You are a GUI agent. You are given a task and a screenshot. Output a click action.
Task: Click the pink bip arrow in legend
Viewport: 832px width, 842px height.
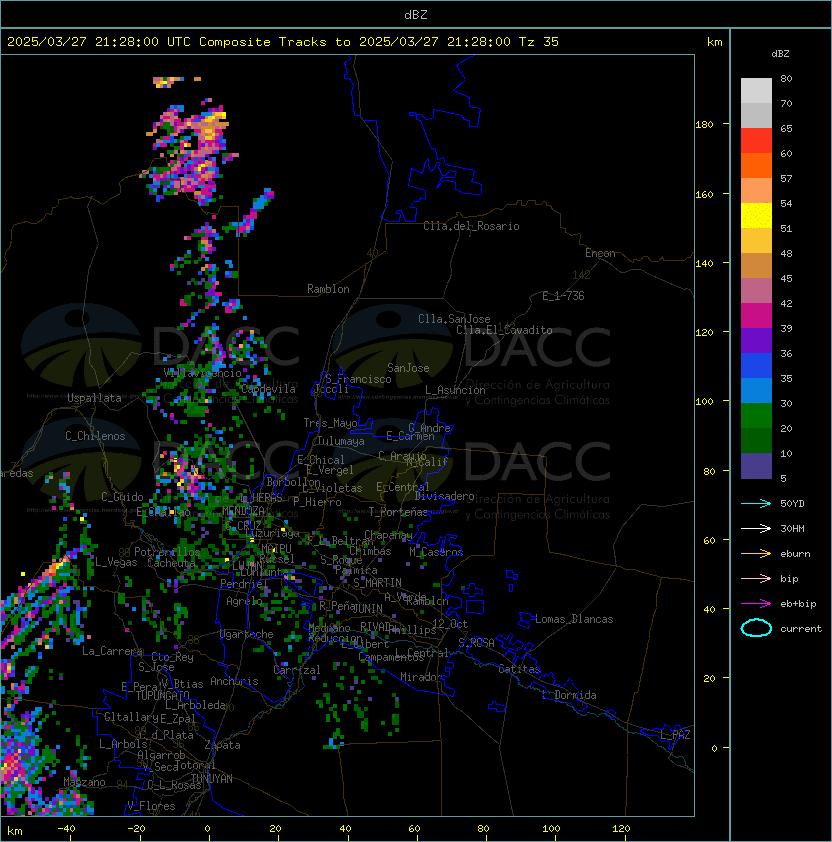[x=756, y=579]
